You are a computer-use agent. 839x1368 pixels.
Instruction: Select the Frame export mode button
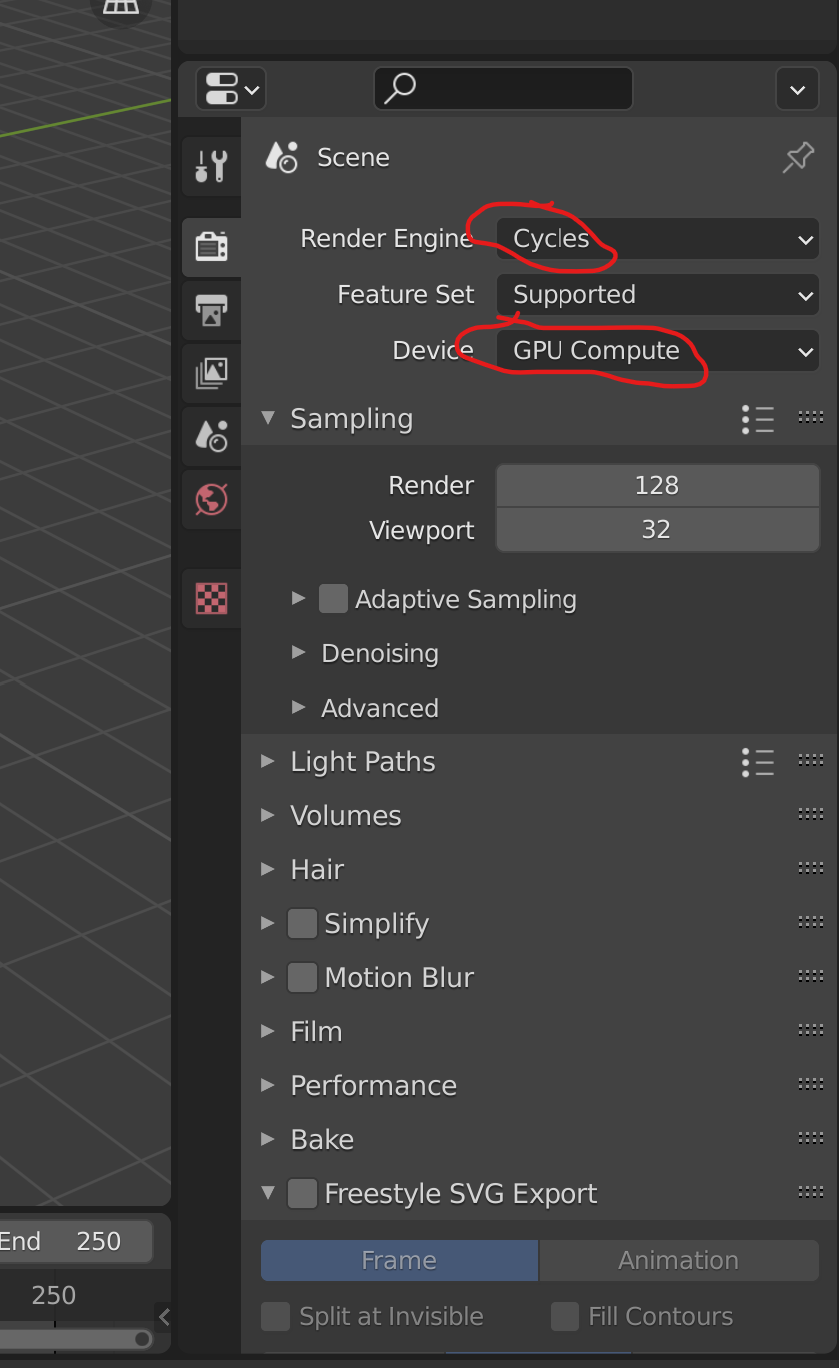pyautogui.click(x=399, y=1260)
